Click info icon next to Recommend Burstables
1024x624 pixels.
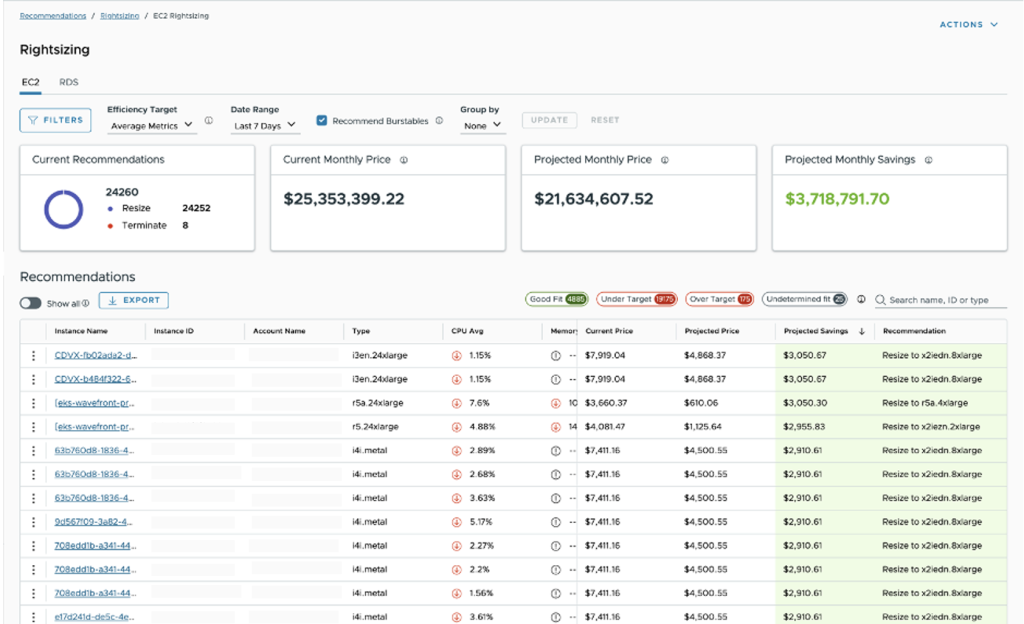tap(439, 121)
